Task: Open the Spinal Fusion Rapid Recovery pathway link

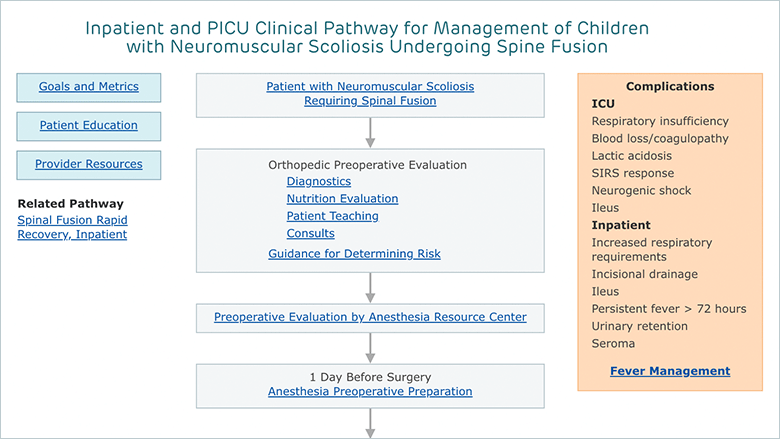Action: click(x=72, y=227)
